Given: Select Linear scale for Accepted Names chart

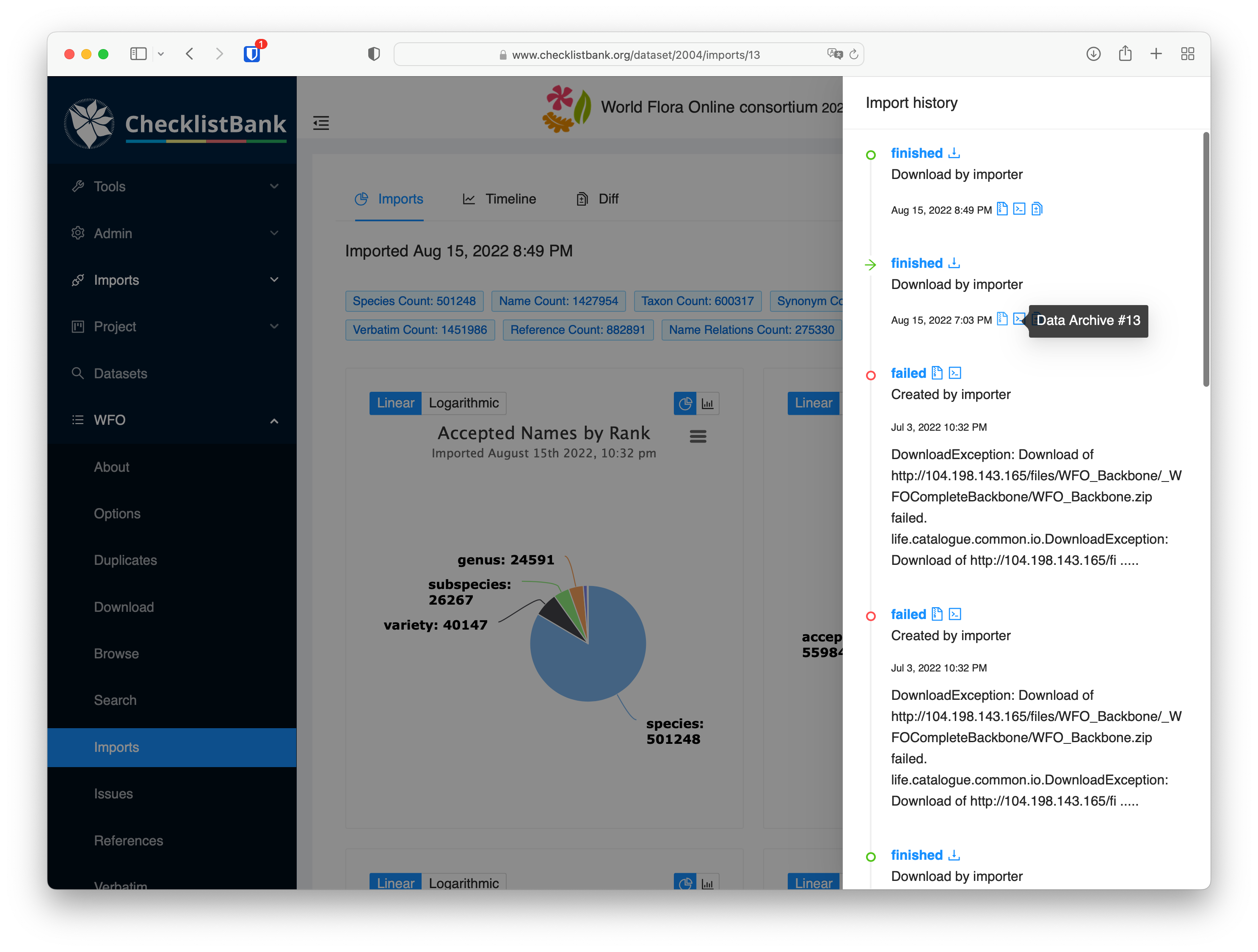Looking at the screenshot, I should coord(395,403).
